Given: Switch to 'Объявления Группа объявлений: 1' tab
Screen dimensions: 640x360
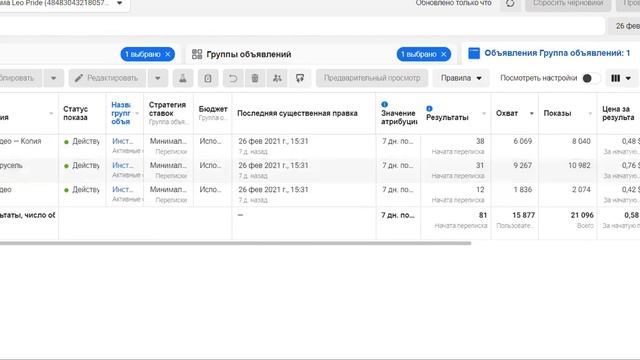Looking at the screenshot, I should [x=557, y=53].
